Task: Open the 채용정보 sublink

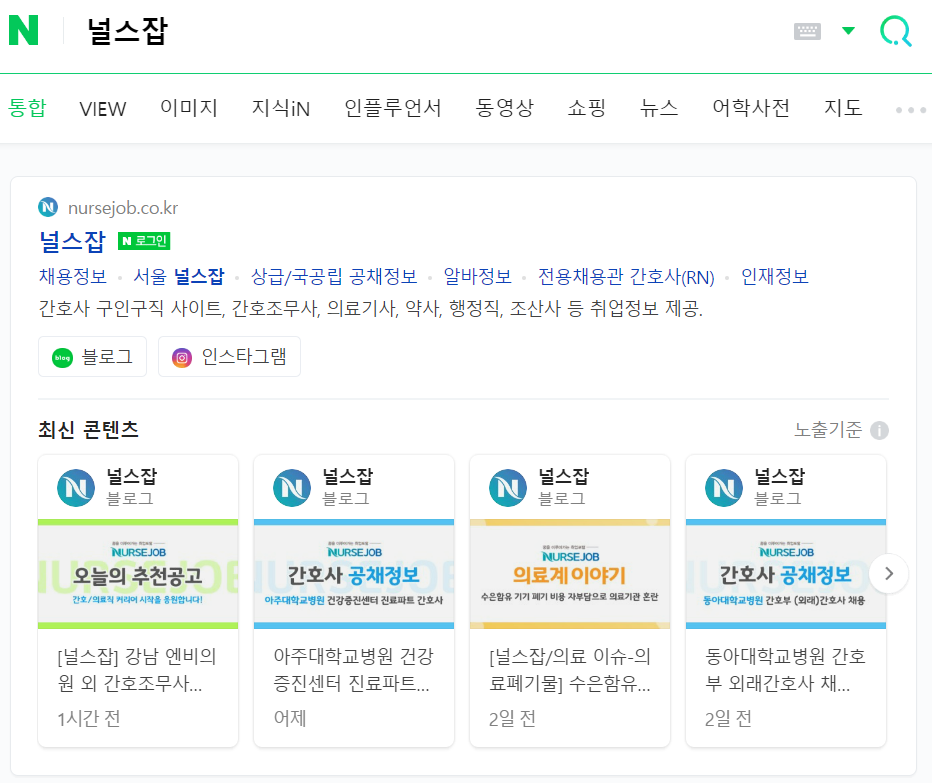Action: [x=73, y=276]
